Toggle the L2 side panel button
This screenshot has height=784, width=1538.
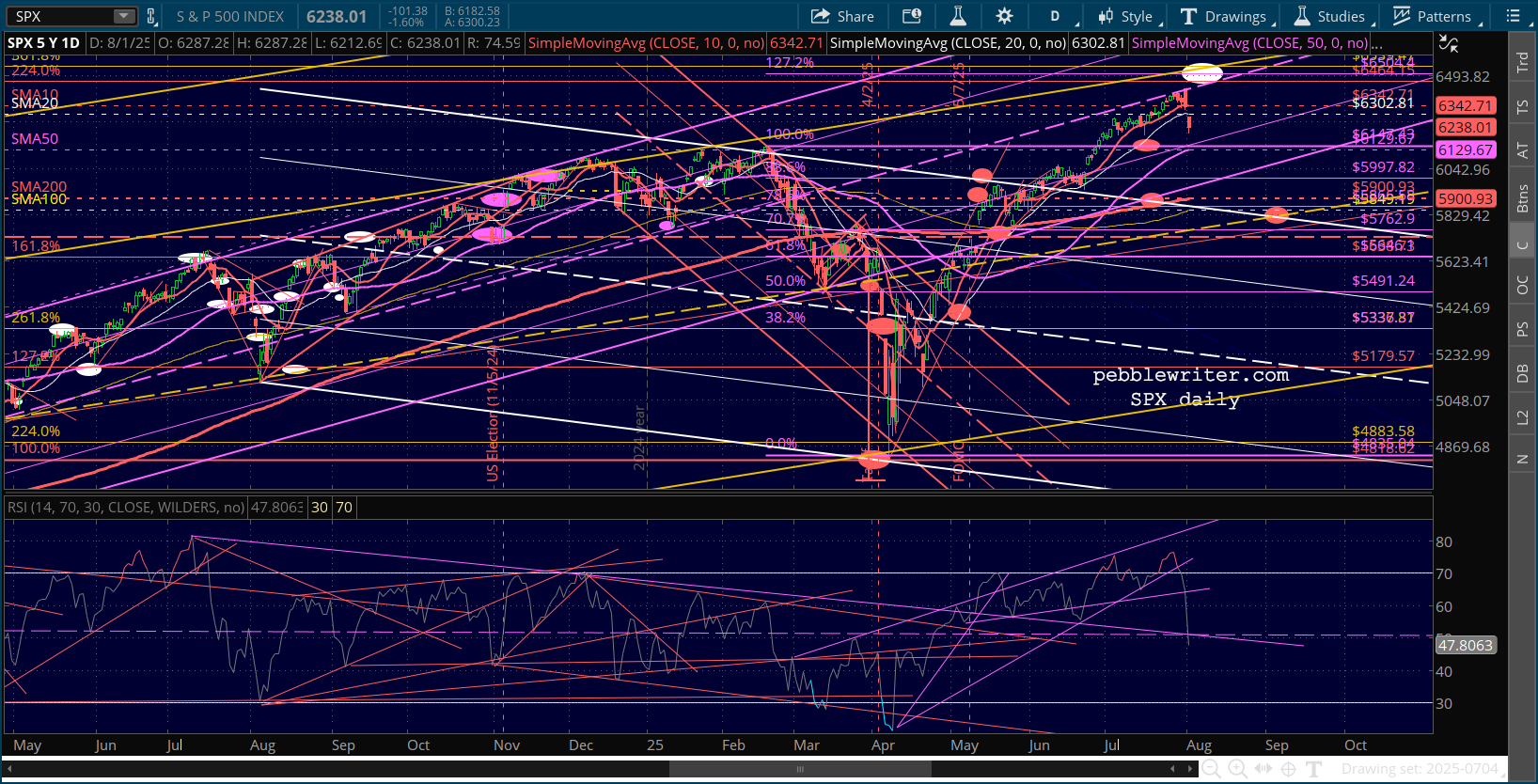click(1522, 416)
